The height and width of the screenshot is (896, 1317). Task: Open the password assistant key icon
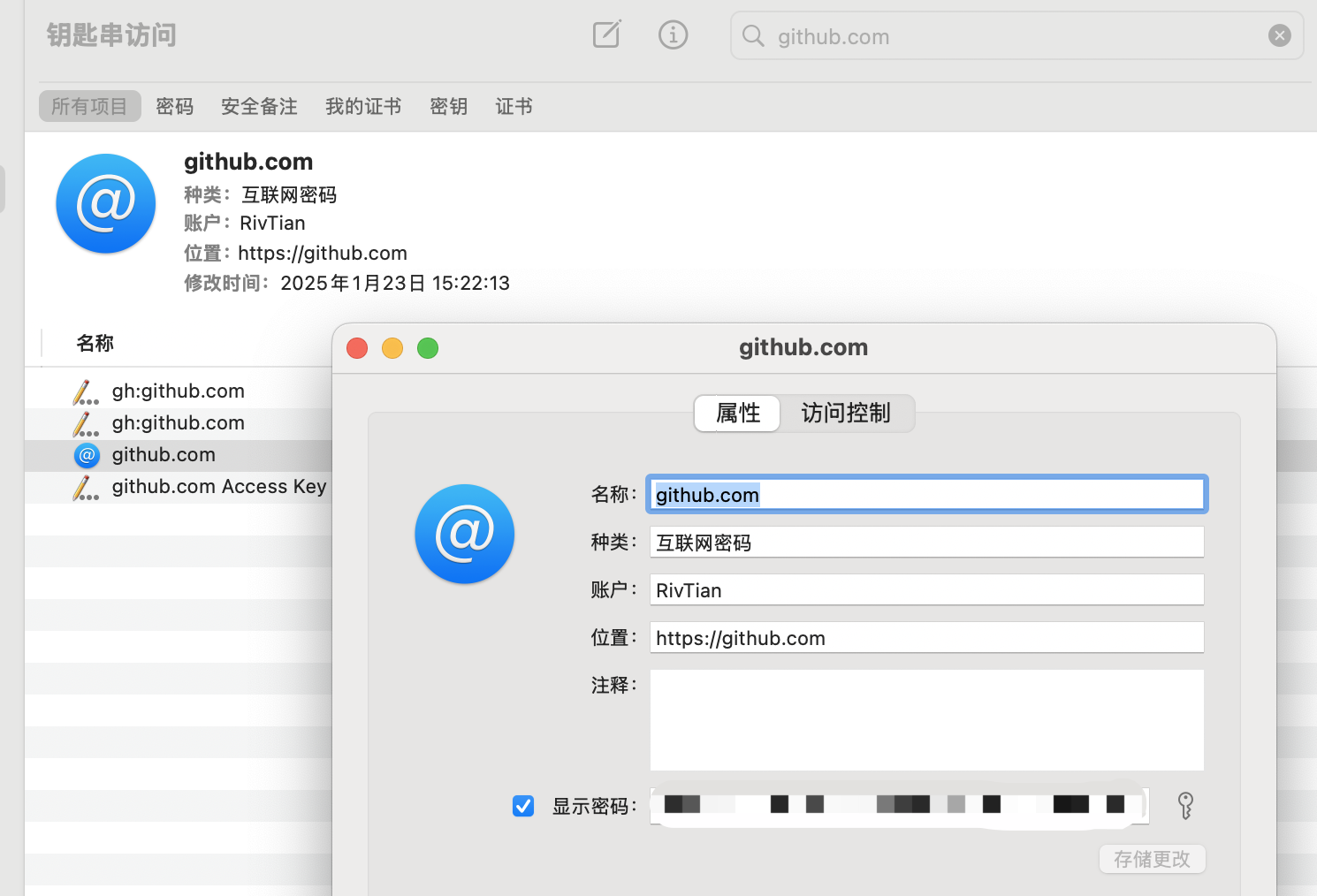[x=1185, y=806]
